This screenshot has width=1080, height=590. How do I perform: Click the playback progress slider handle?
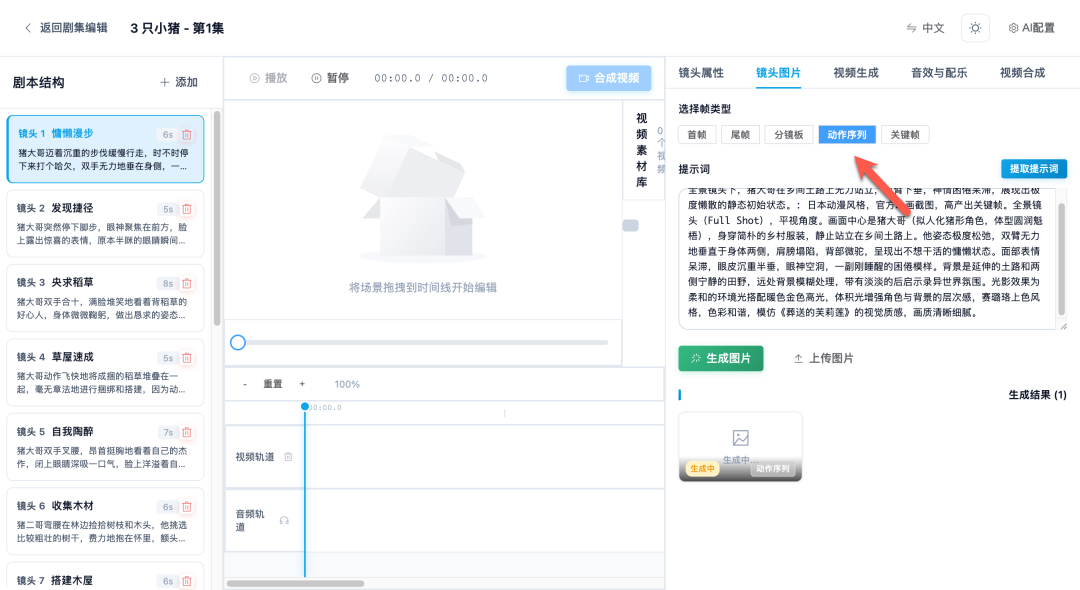[x=238, y=342]
